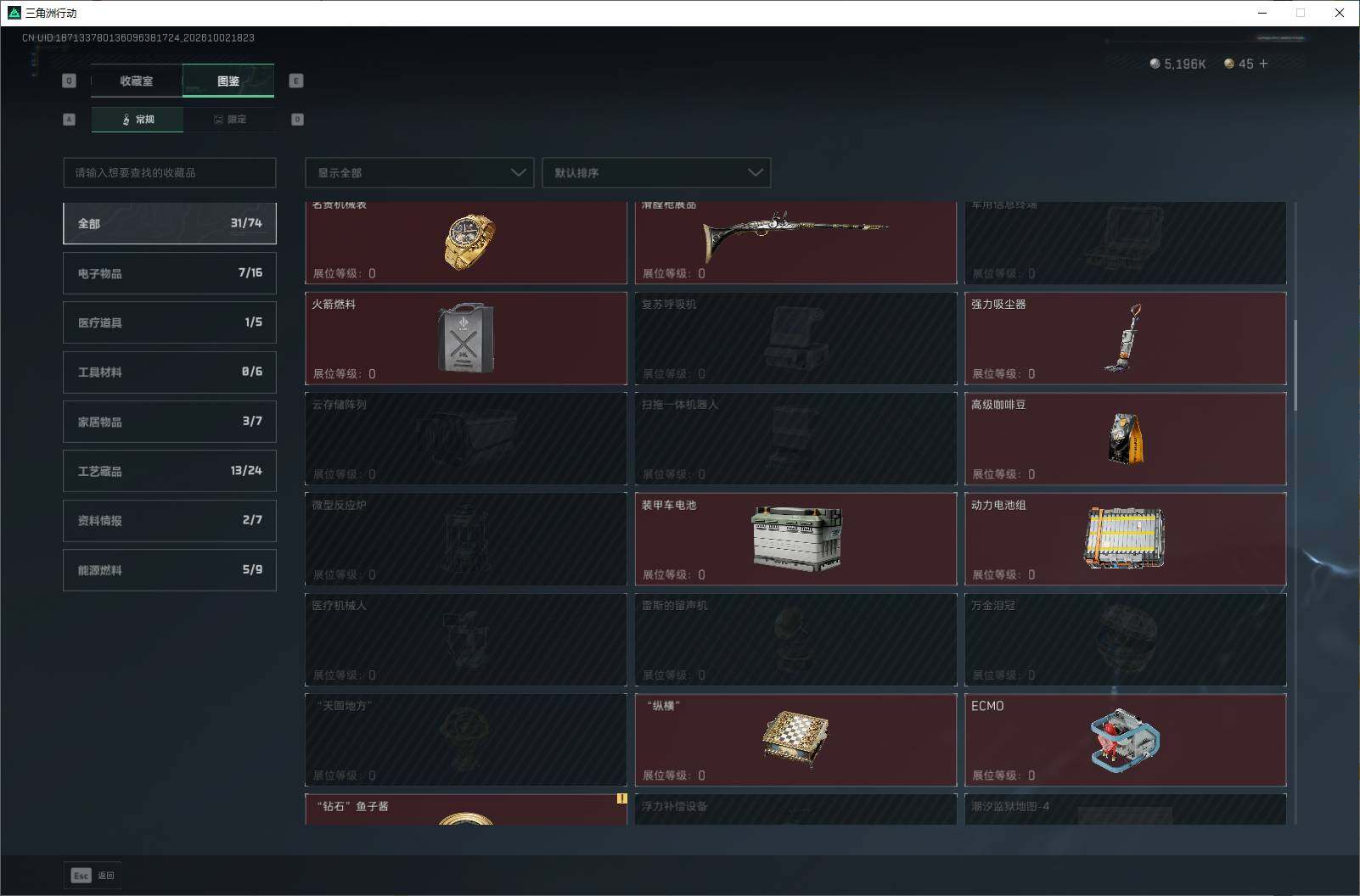
Task: Click the A key hint icon
Action: click(70, 120)
